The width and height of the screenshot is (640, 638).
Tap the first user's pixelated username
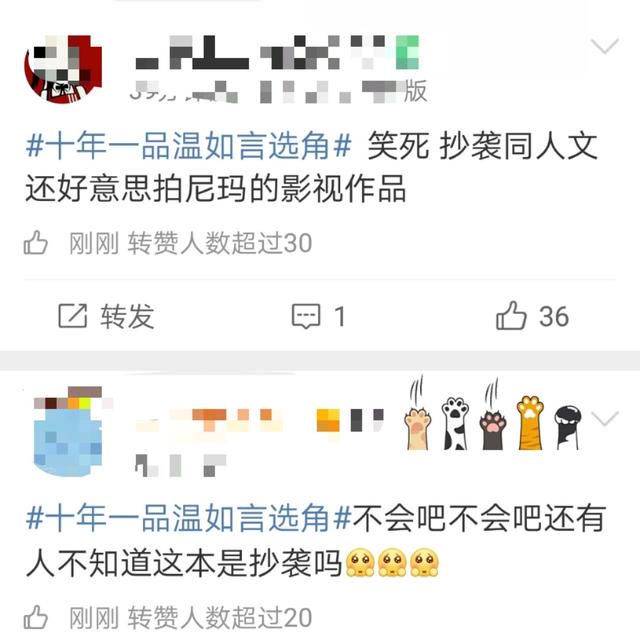tap(277, 52)
